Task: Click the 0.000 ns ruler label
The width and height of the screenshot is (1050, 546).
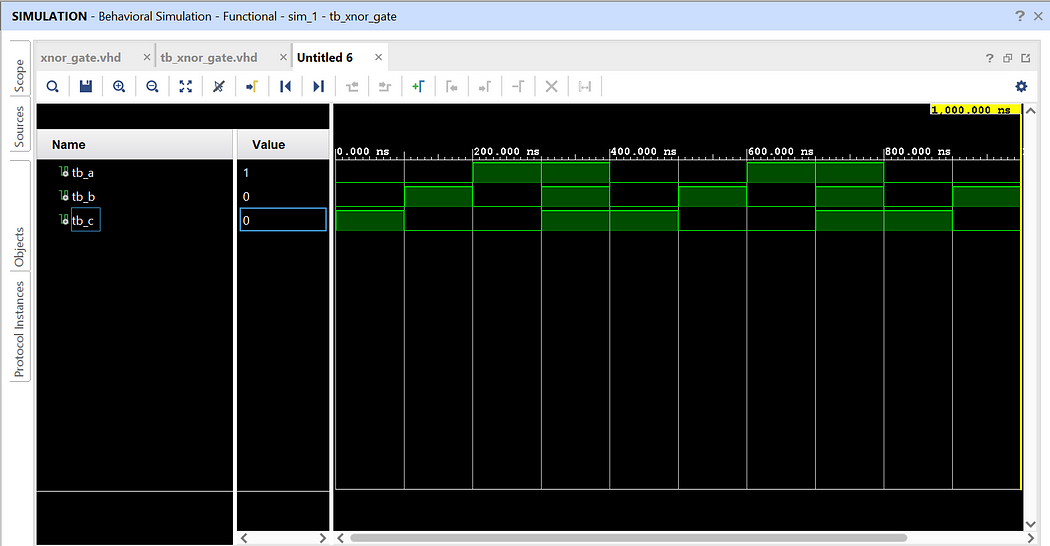Action: click(x=363, y=151)
